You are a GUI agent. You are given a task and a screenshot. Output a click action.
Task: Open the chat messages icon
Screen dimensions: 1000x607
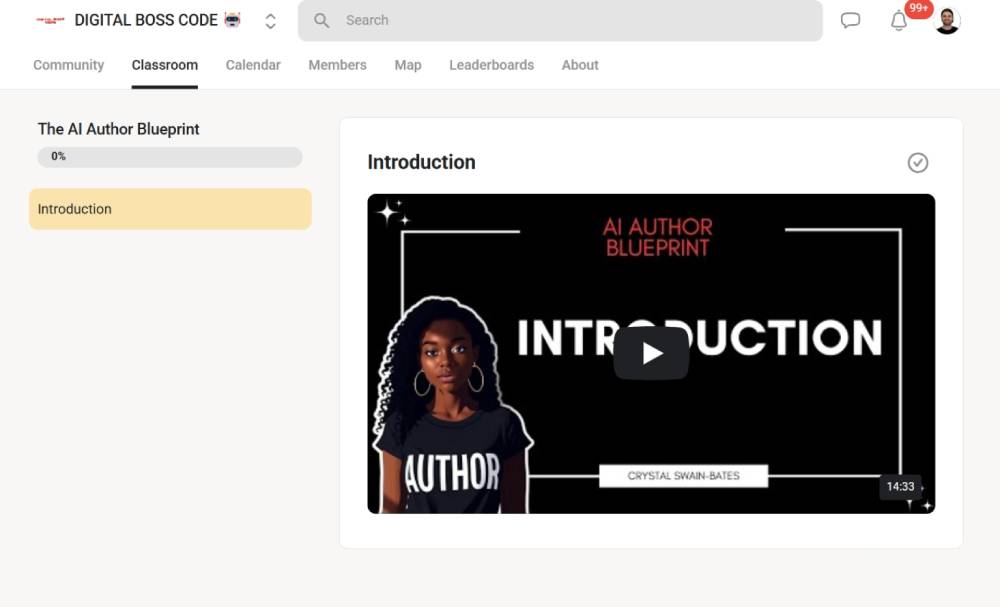click(850, 20)
